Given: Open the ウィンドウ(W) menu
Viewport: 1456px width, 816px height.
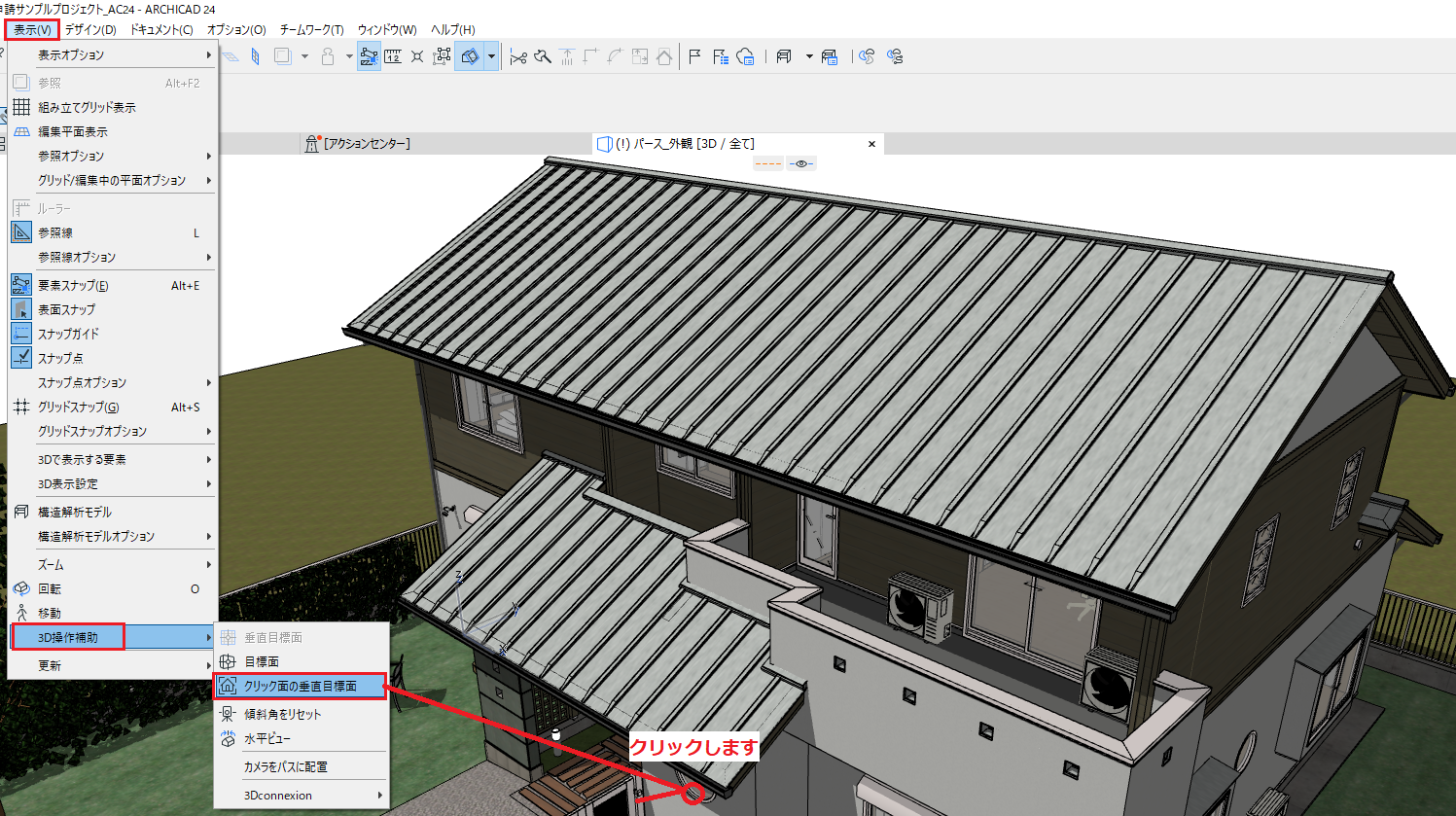Looking at the screenshot, I should coord(387,30).
